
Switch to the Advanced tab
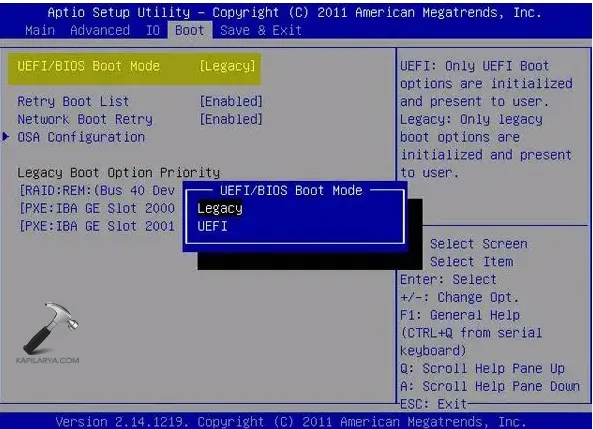(x=100, y=30)
